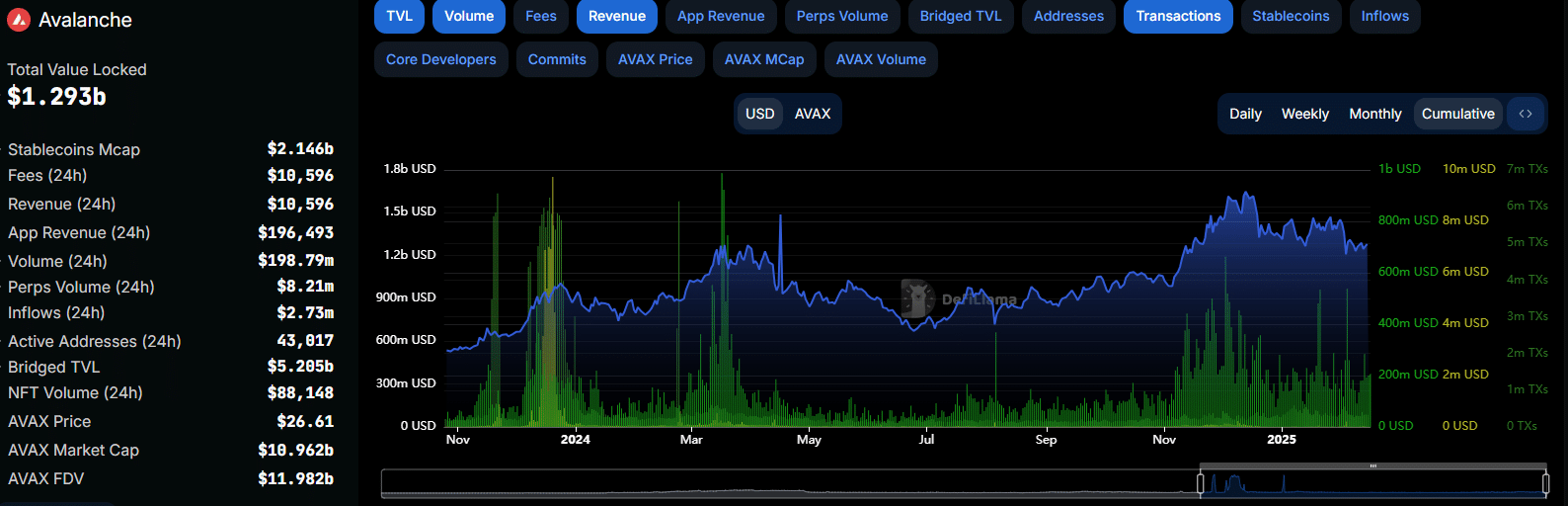Click the 43,017 active addresses value
This screenshot has width=1568, height=506.
click(x=305, y=340)
